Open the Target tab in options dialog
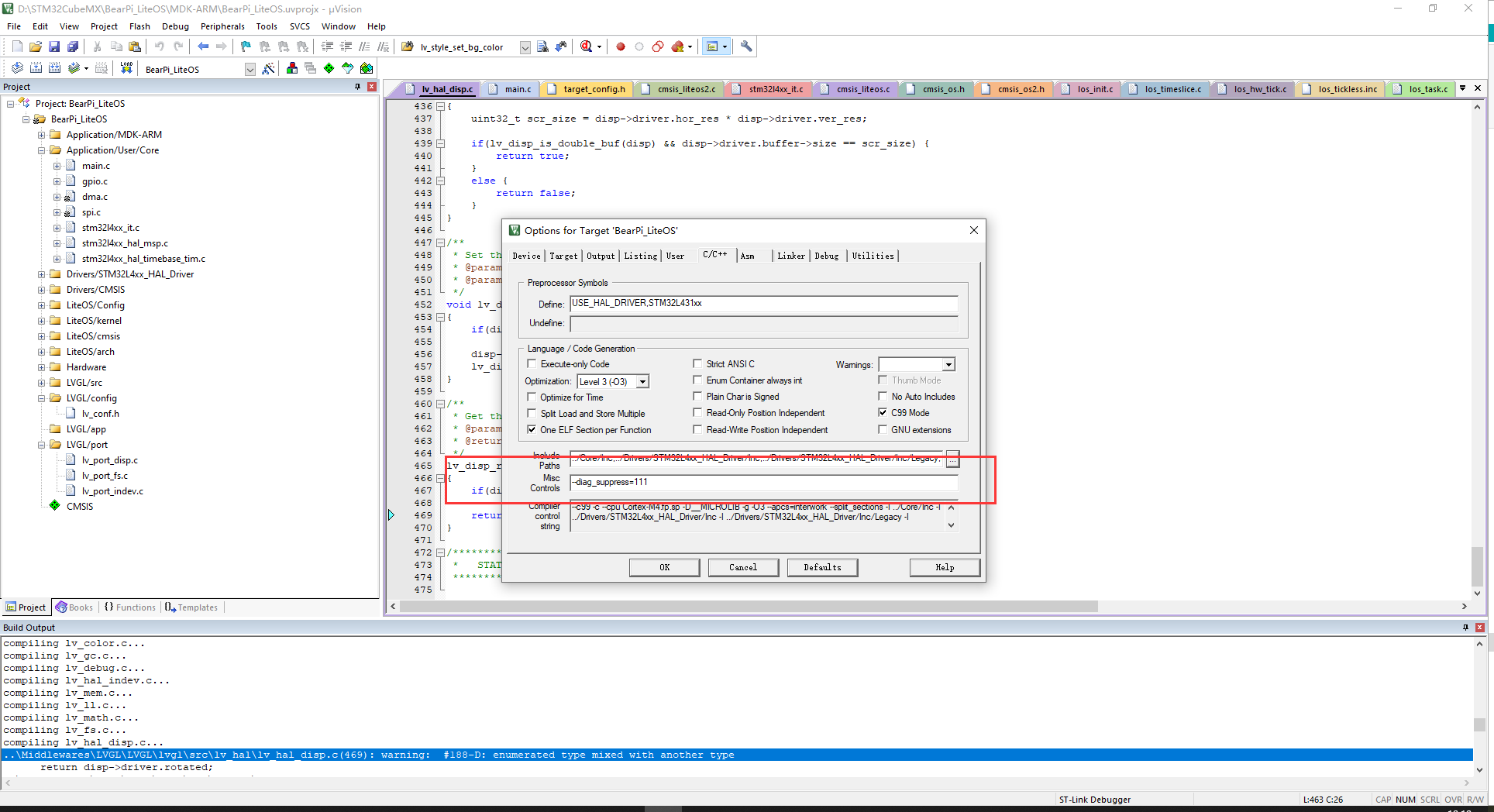The width and height of the screenshot is (1494, 812). [563, 256]
